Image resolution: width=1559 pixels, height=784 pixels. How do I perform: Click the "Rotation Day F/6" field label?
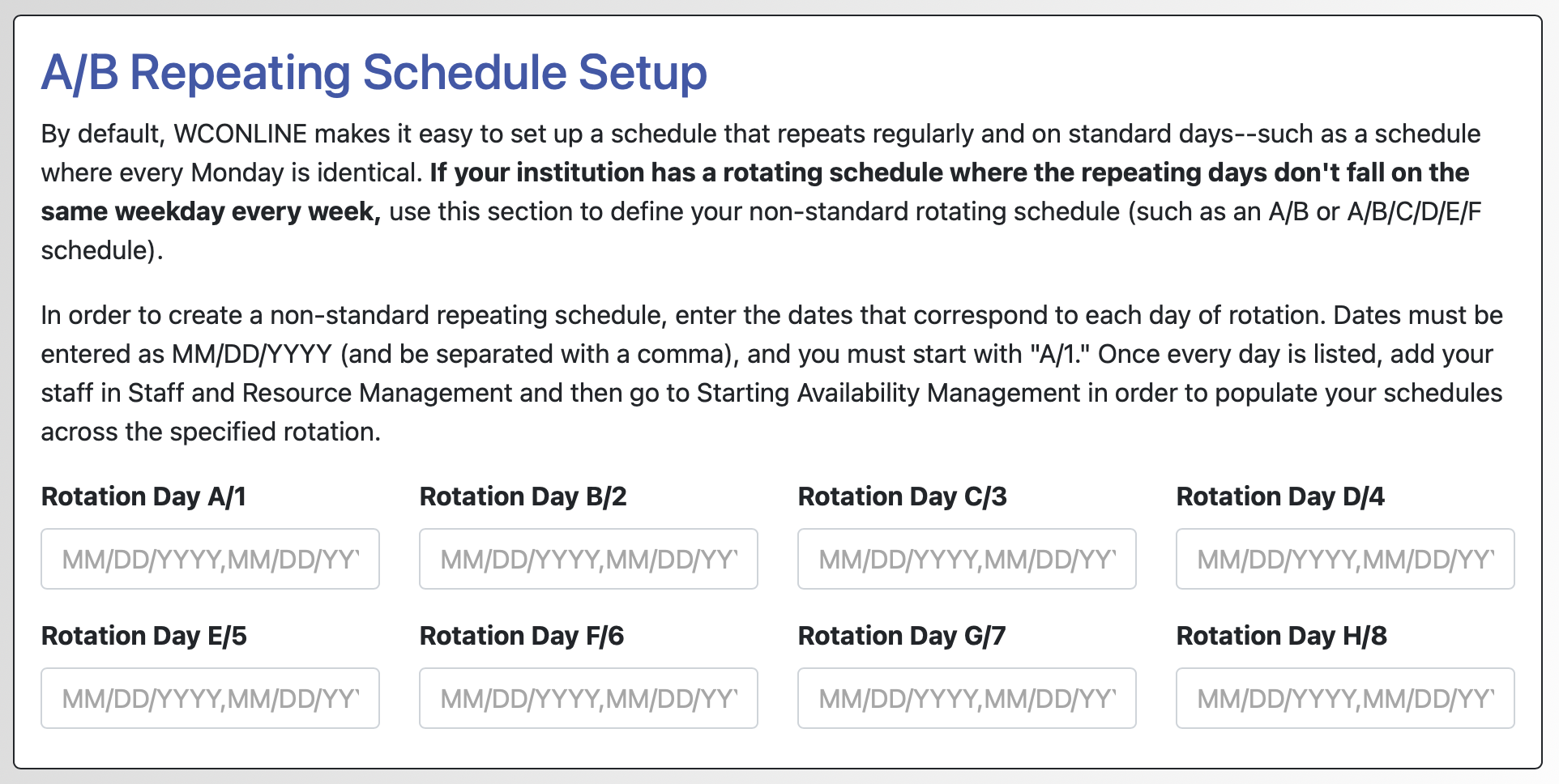click(x=522, y=636)
